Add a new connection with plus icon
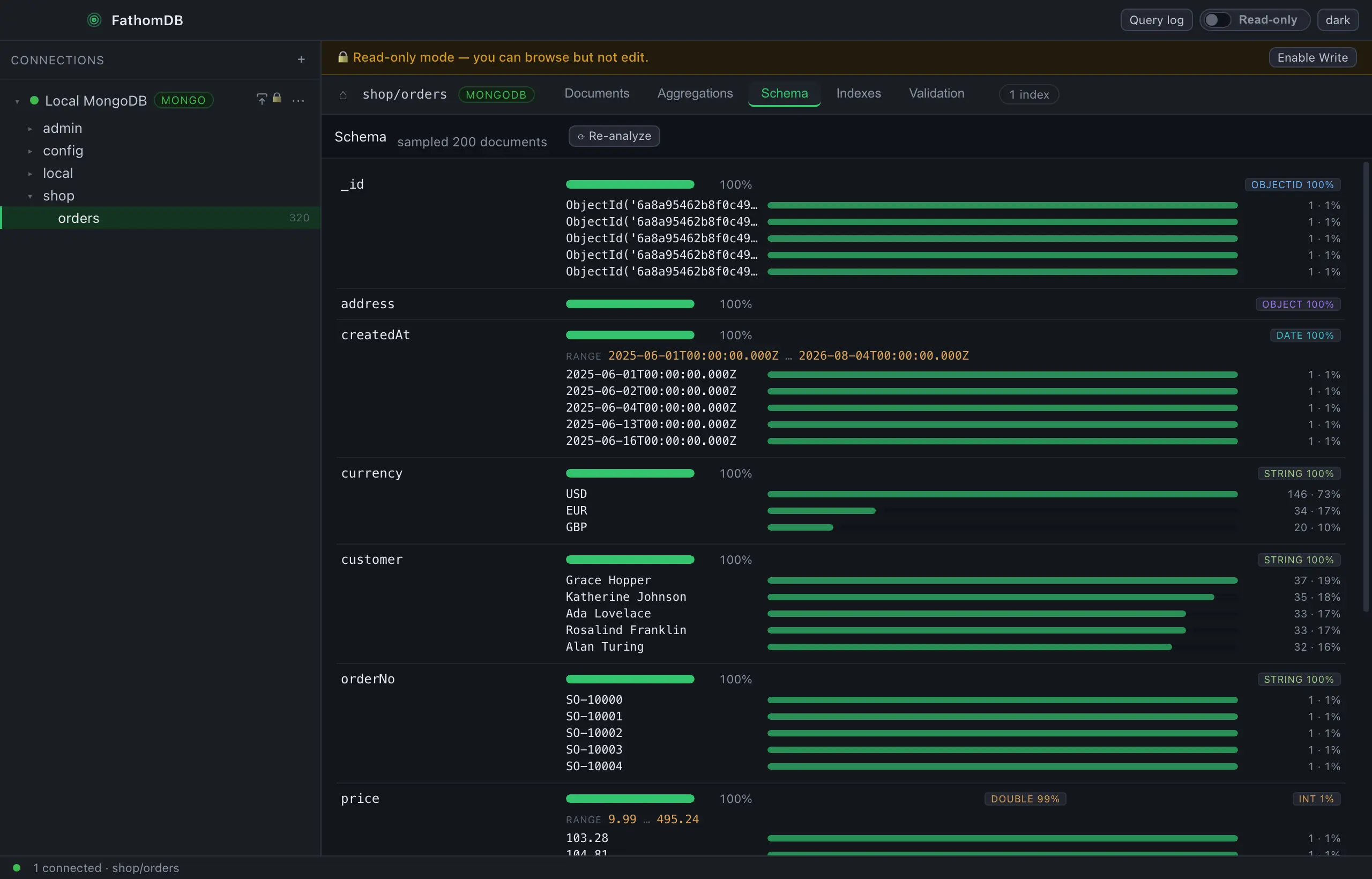 pyautogui.click(x=301, y=59)
